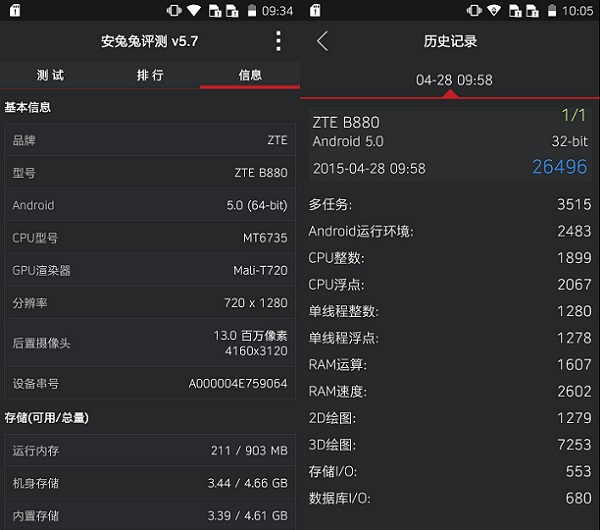Tap the 存储I/O score 553
Viewport: 600px width, 530px height.
(x=579, y=471)
